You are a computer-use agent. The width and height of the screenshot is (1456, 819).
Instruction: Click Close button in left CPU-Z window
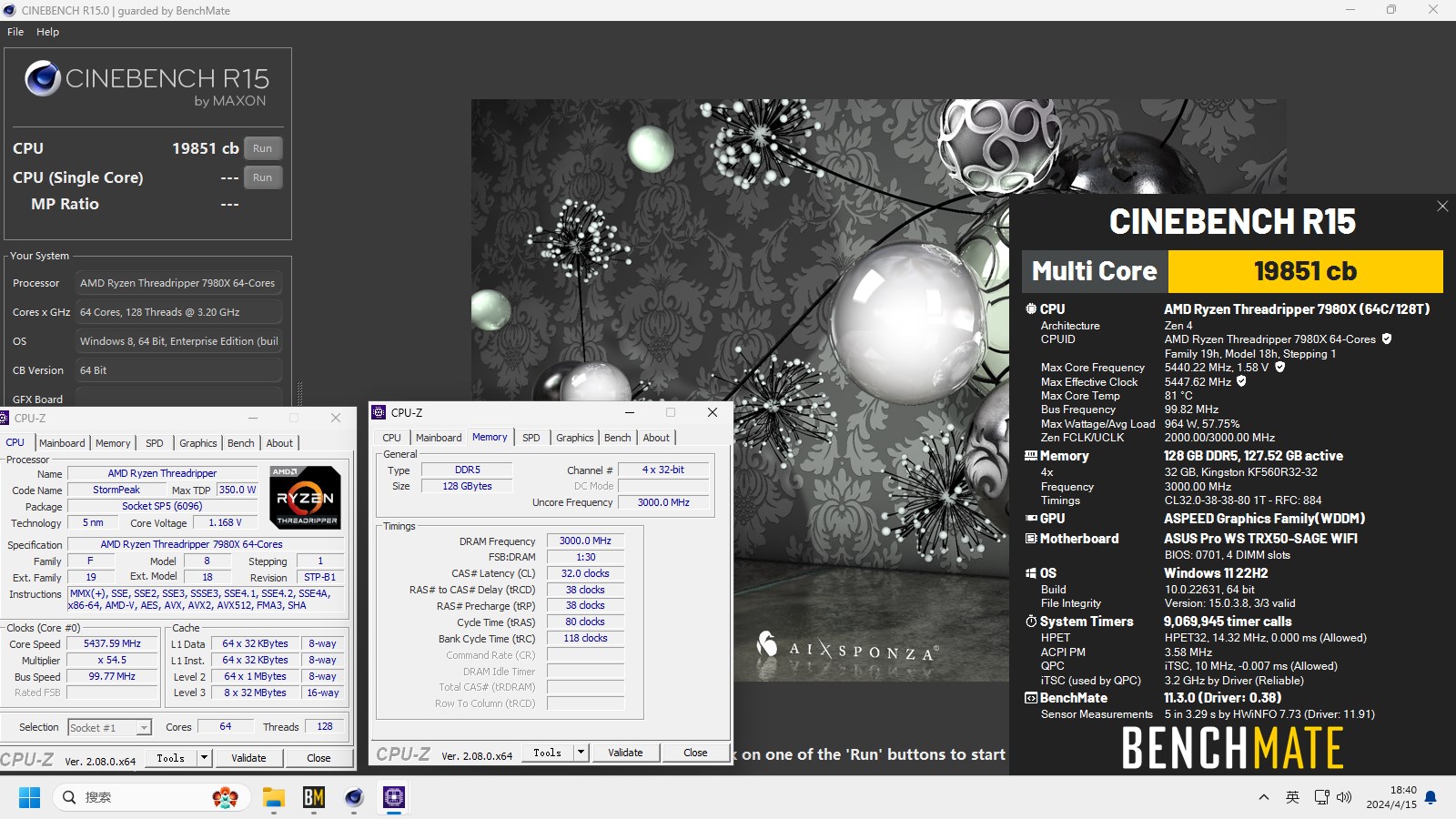318,757
